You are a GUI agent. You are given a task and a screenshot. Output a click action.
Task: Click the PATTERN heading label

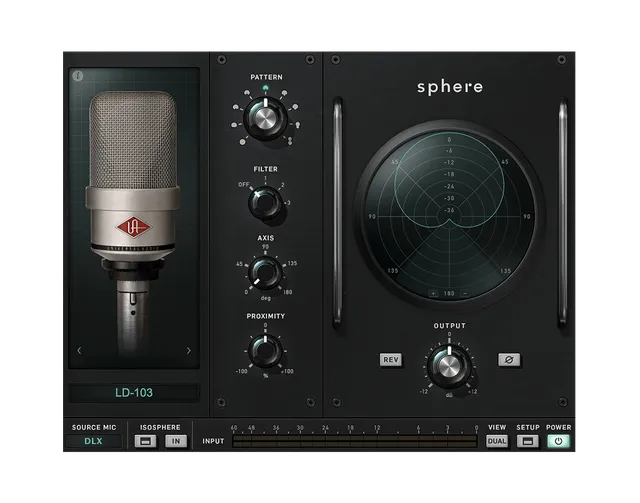[266, 77]
